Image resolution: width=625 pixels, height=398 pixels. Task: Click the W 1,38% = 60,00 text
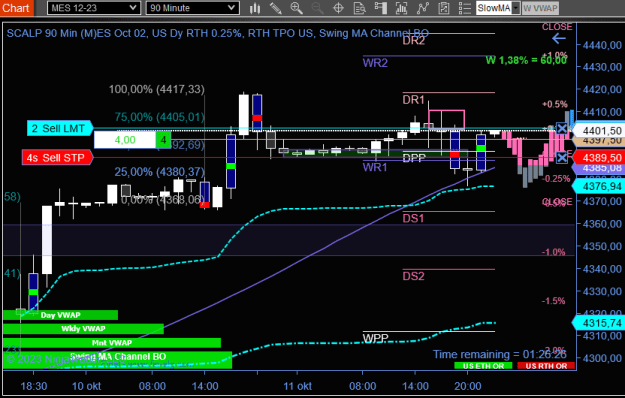coord(526,61)
